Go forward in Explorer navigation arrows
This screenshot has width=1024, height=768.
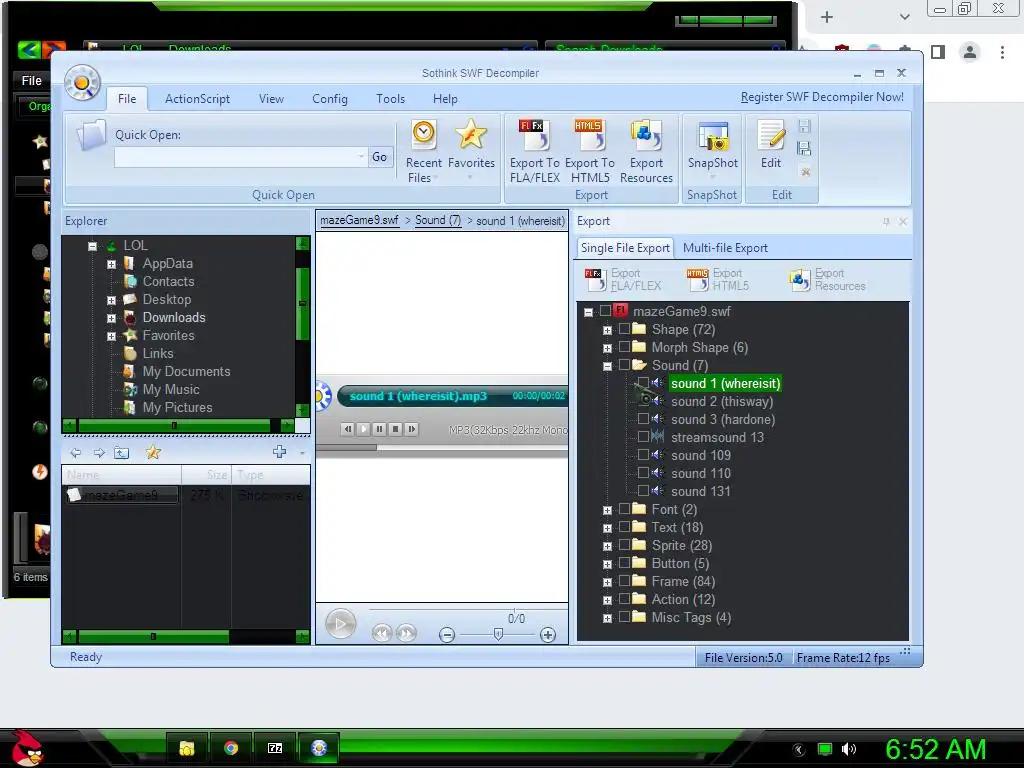tap(99, 453)
